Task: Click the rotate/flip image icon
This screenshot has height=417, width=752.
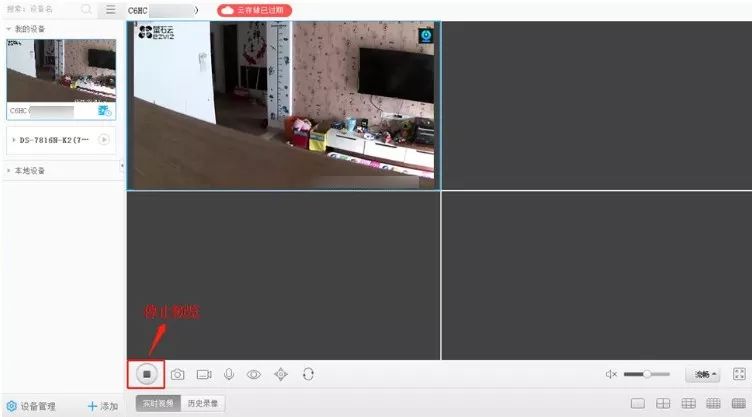Action: coord(308,374)
